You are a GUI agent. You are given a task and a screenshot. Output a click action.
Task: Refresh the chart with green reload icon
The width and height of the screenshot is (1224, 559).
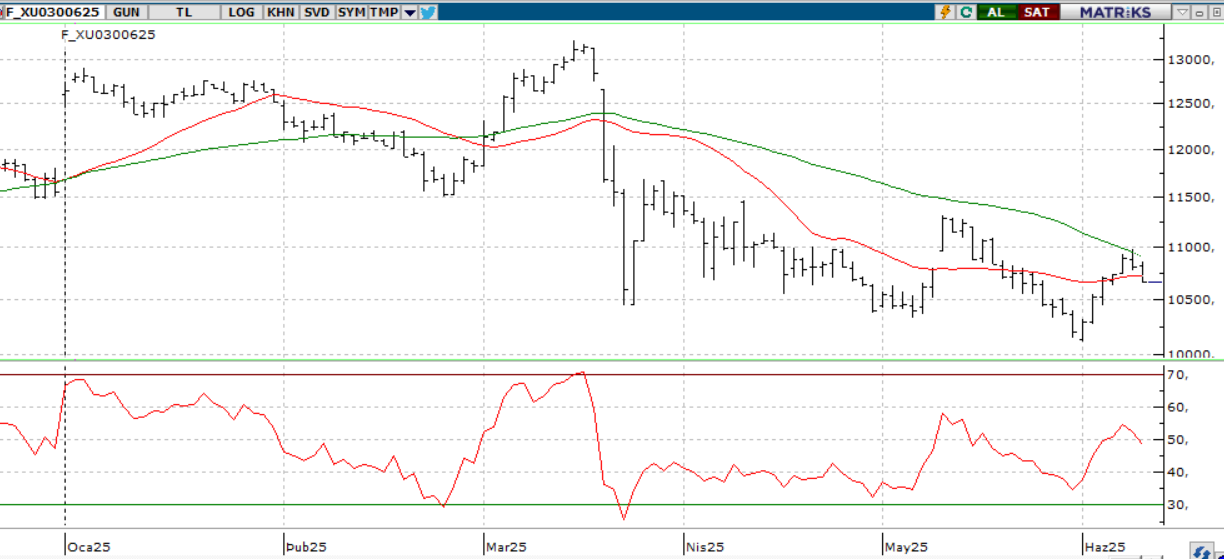(966, 12)
